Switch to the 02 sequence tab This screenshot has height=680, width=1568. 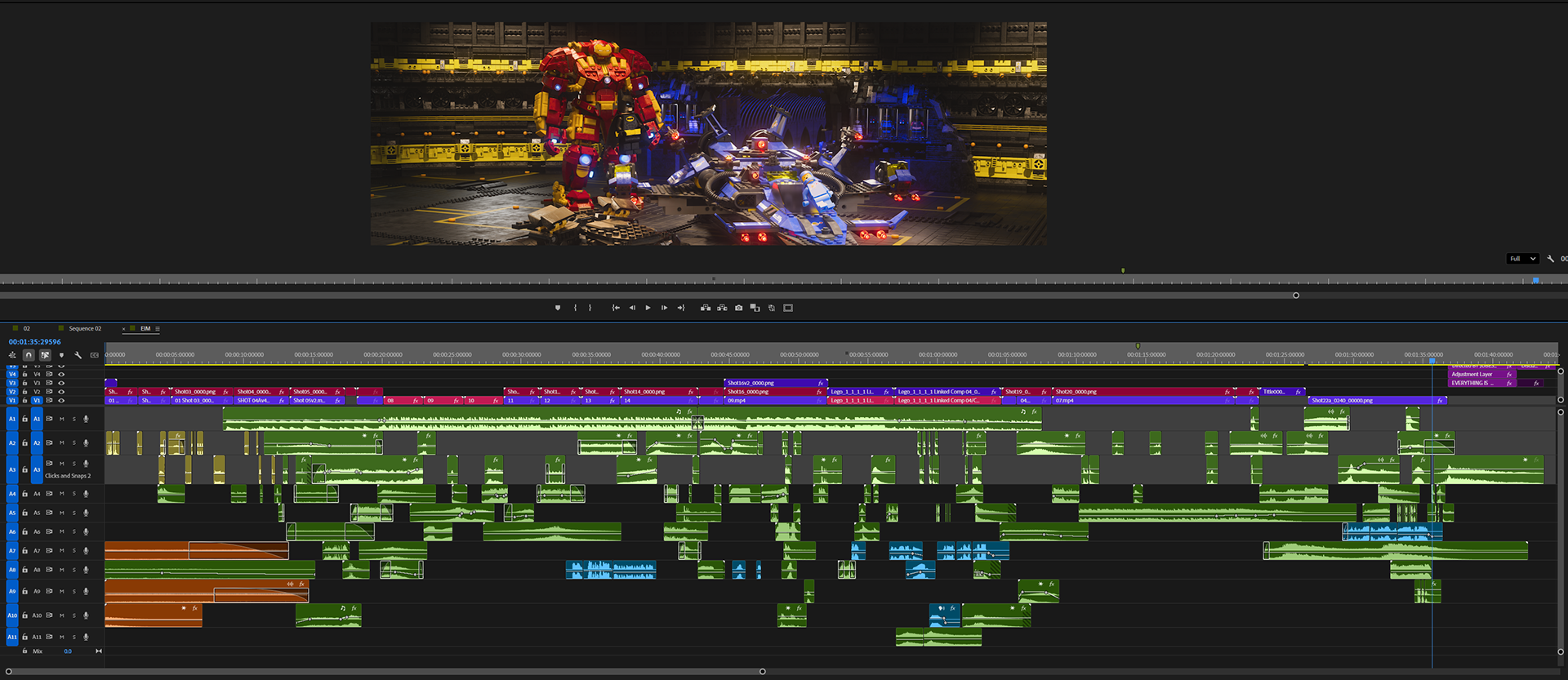(x=26, y=328)
